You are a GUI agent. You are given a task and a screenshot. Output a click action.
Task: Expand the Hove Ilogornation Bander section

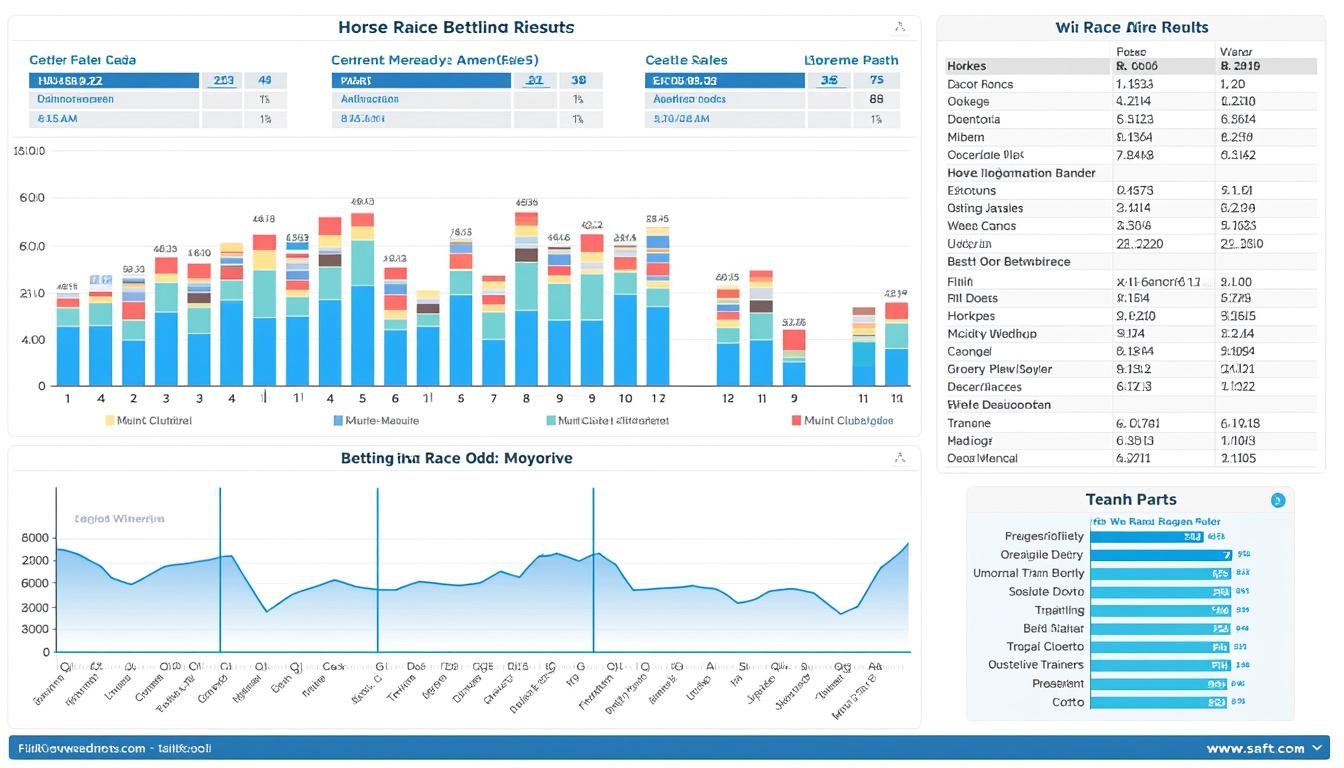click(x=1021, y=173)
